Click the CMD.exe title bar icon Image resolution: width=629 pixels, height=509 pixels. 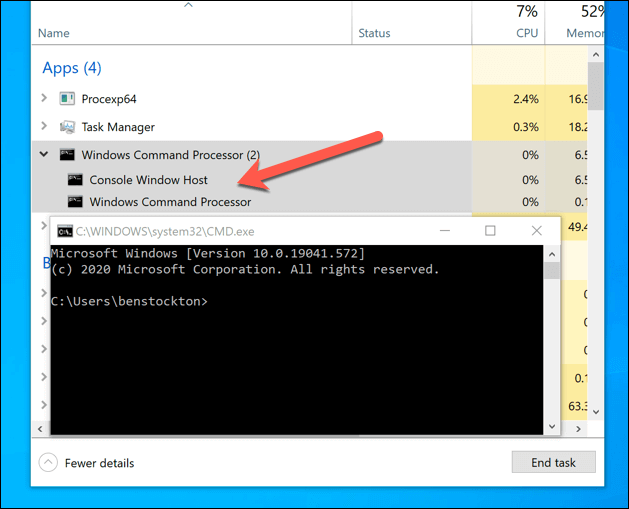(x=64, y=231)
